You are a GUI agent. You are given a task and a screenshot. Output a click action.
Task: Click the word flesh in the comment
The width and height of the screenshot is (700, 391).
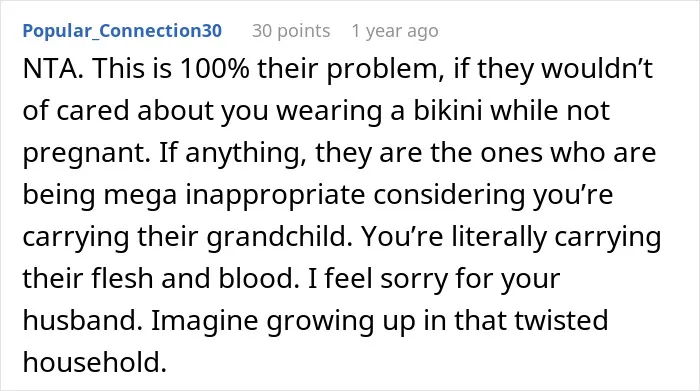(x=122, y=278)
